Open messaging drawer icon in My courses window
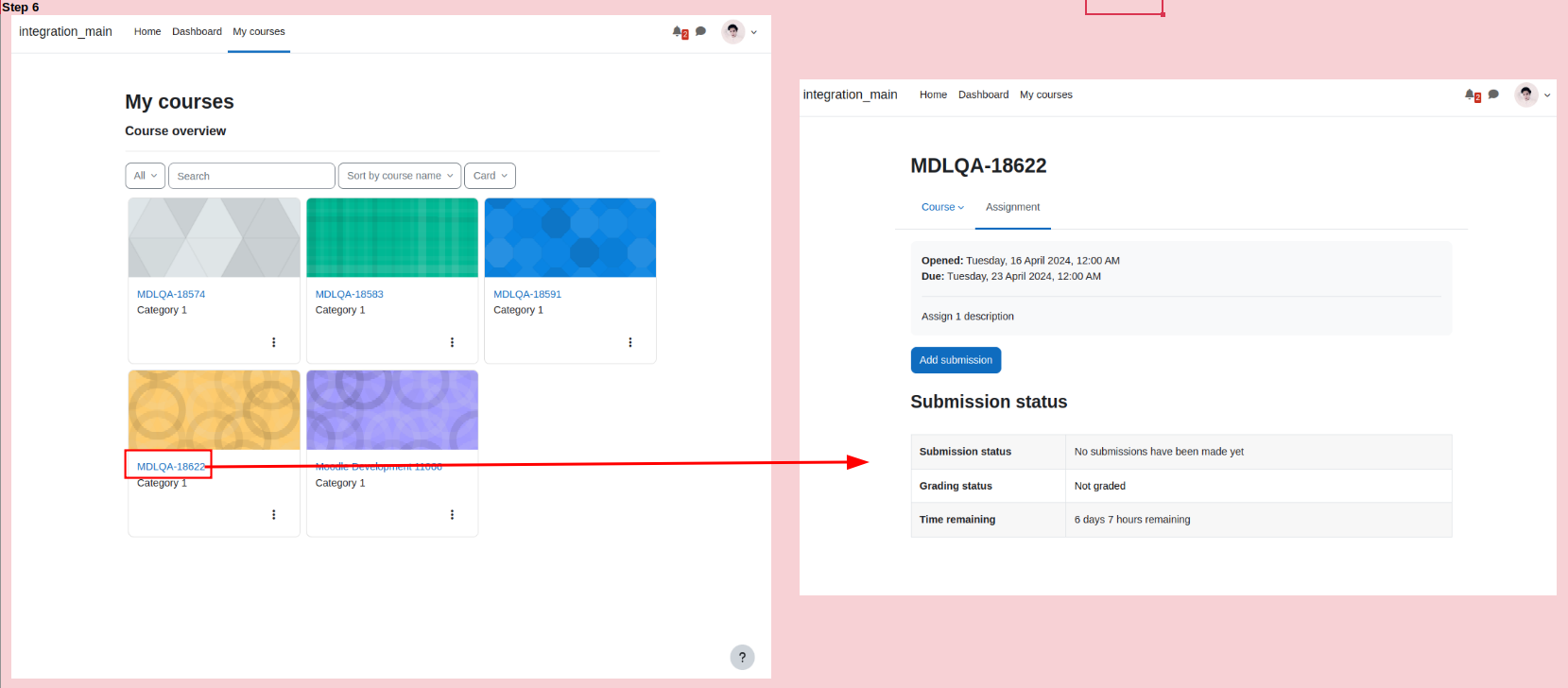1568x688 pixels. point(700,31)
